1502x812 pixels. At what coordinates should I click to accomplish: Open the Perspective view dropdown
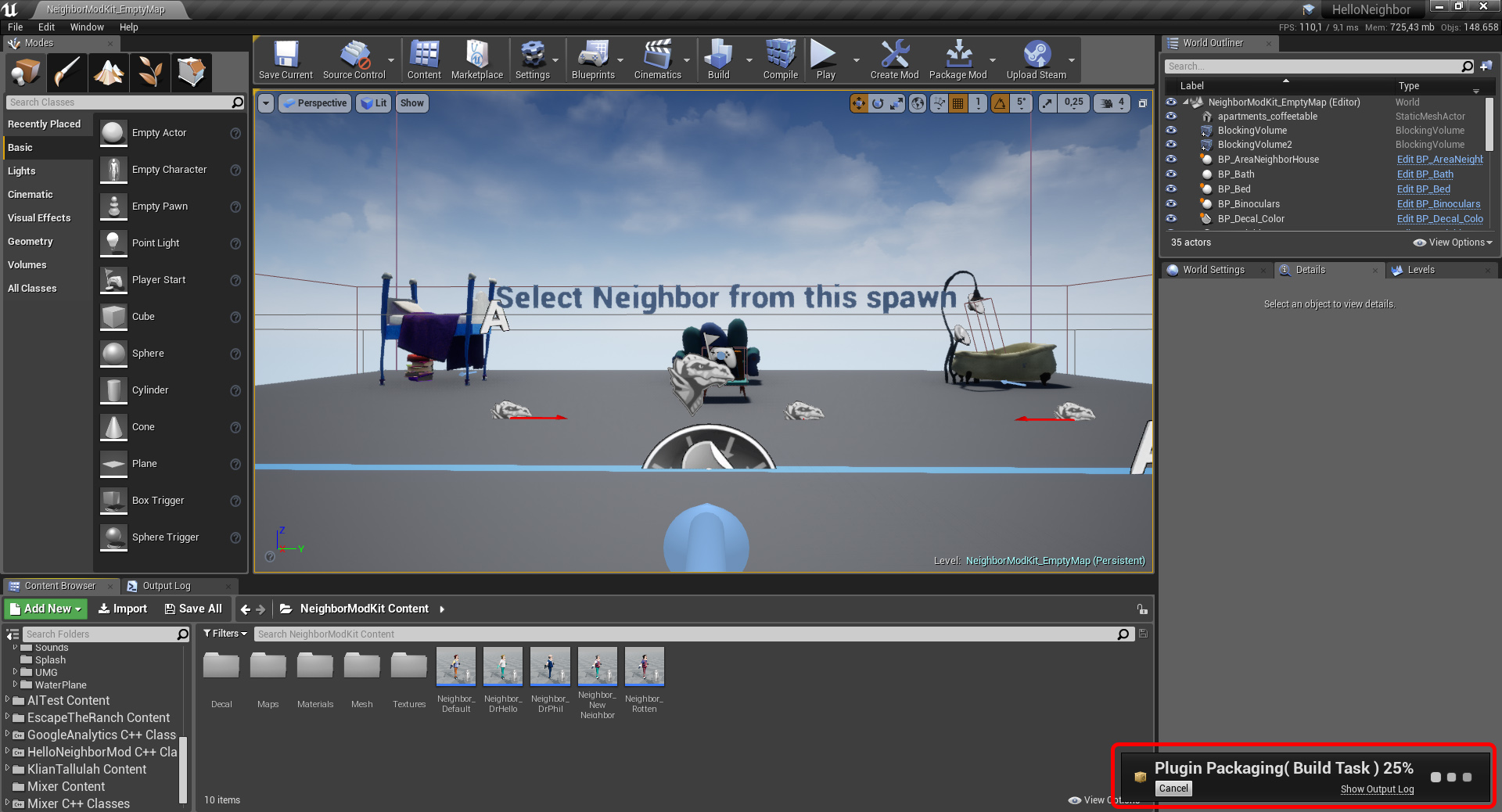[x=314, y=103]
